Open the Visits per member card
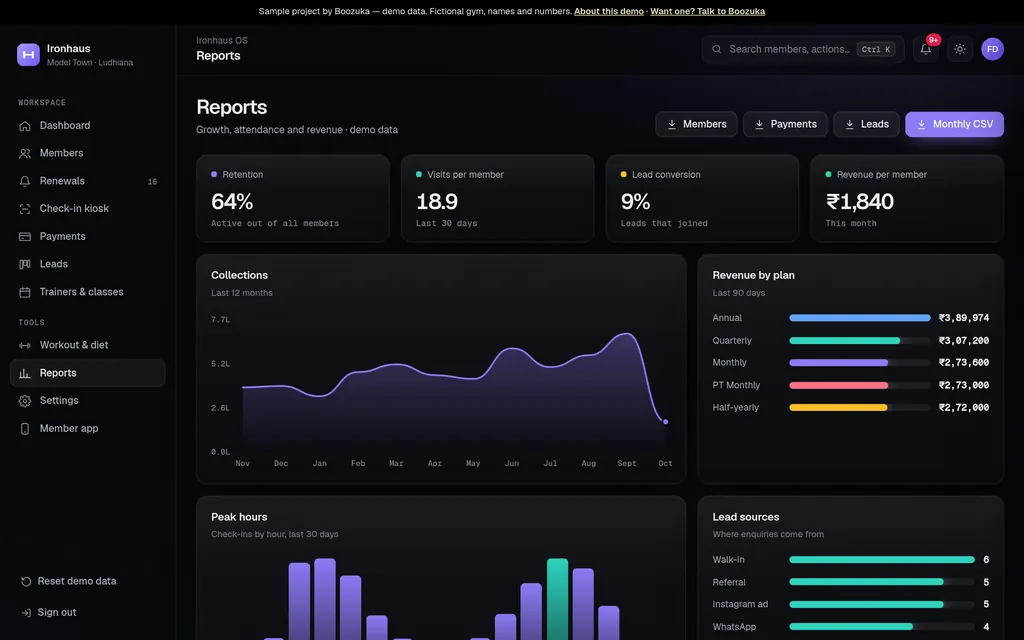This screenshot has height=640, width=1024. point(498,199)
